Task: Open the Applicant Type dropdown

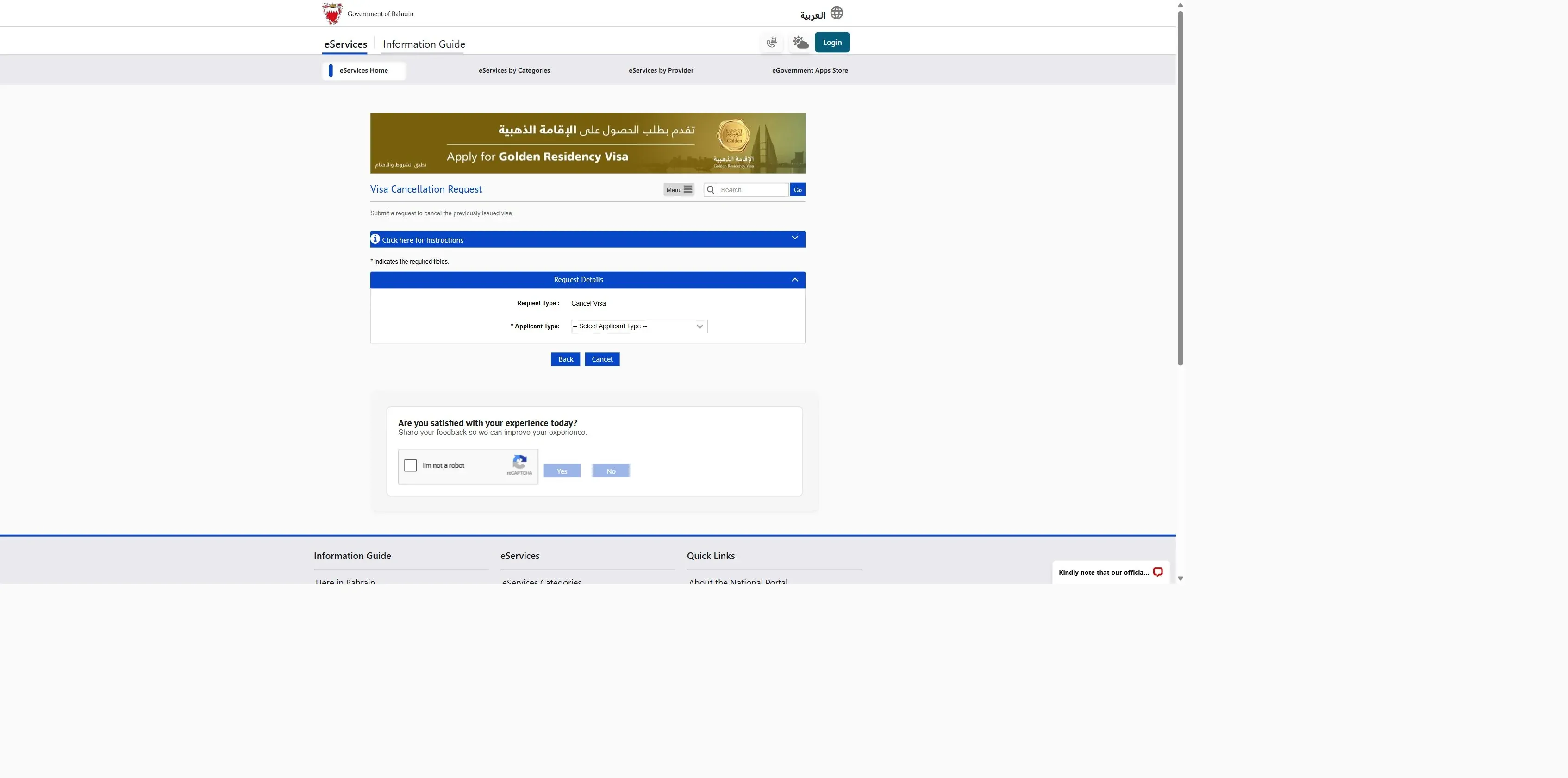Action: (x=639, y=326)
